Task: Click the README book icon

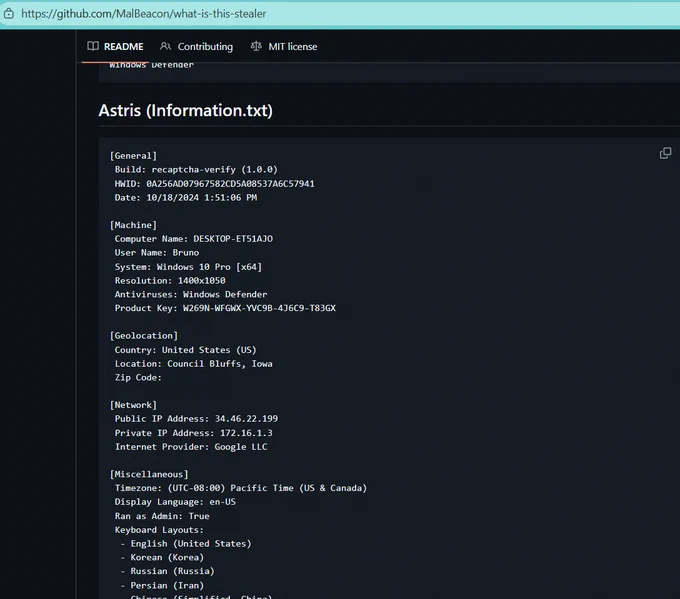Action: [x=93, y=46]
